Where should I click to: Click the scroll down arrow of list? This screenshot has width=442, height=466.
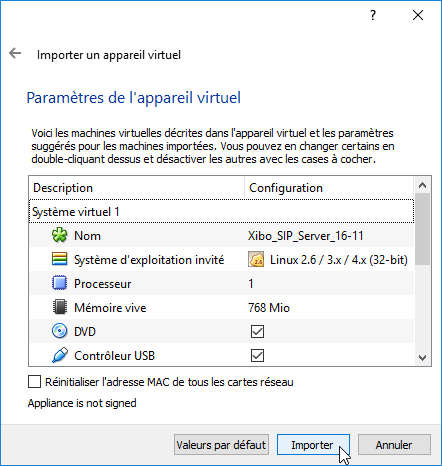pyautogui.click(x=423, y=358)
